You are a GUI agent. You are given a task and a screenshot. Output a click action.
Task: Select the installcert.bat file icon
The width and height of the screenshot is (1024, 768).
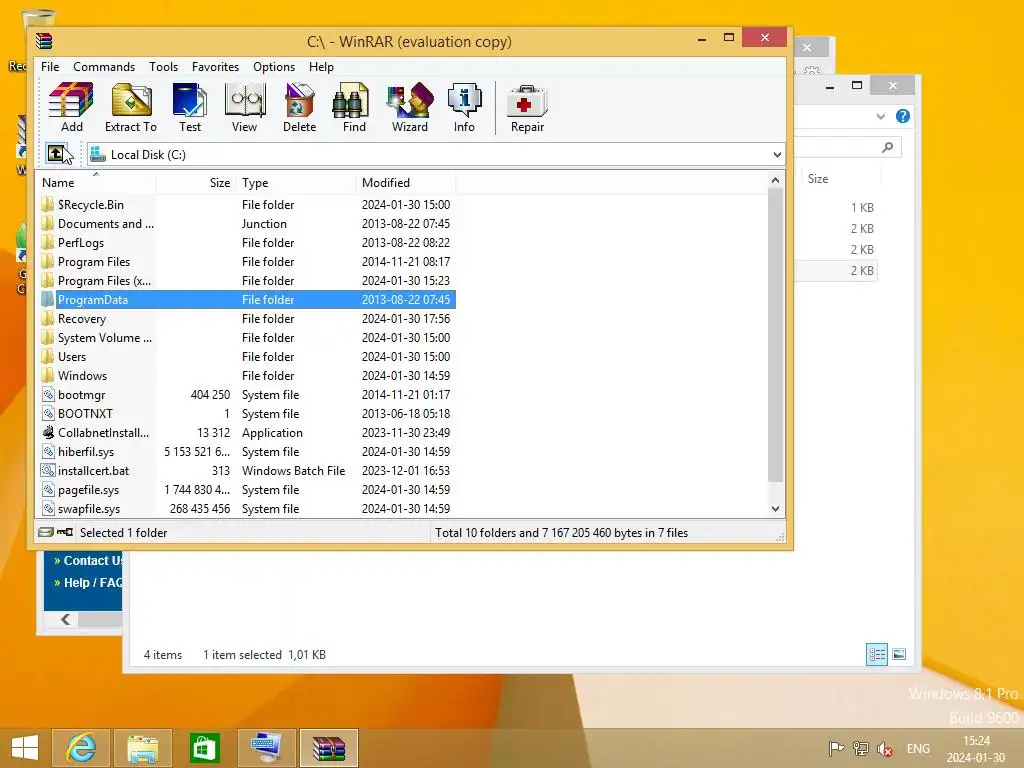[48, 470]
